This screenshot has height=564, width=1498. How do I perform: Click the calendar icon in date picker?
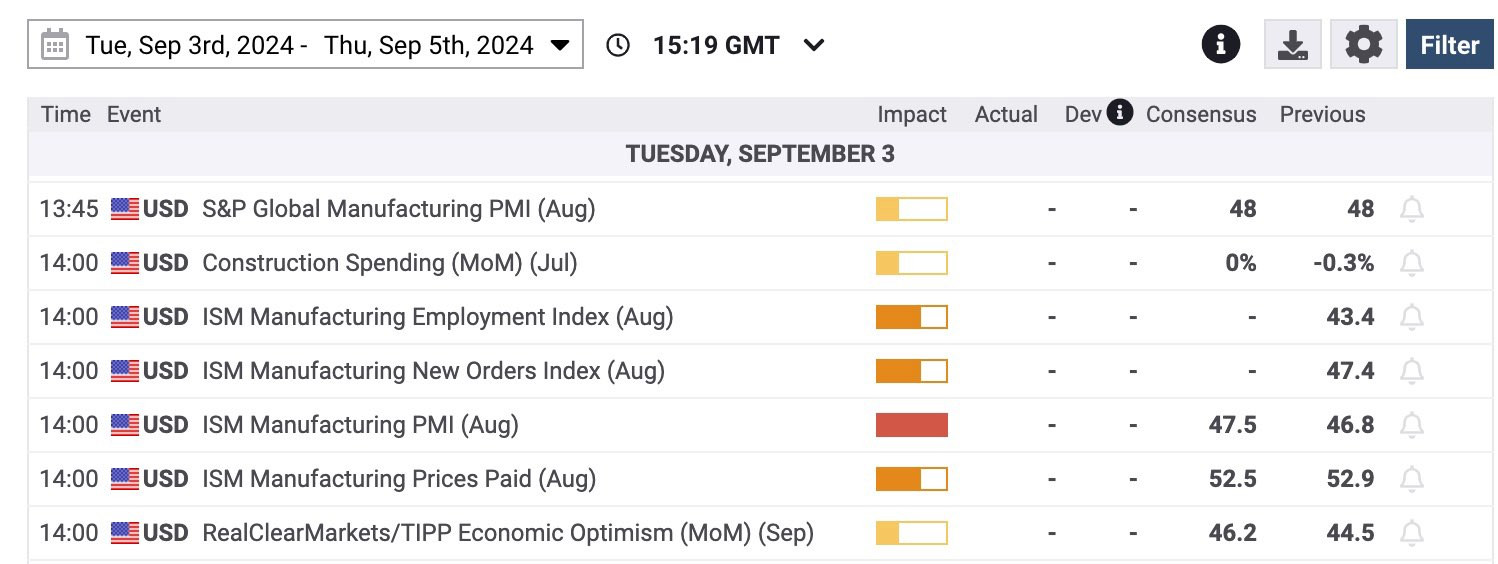point(55,45)
